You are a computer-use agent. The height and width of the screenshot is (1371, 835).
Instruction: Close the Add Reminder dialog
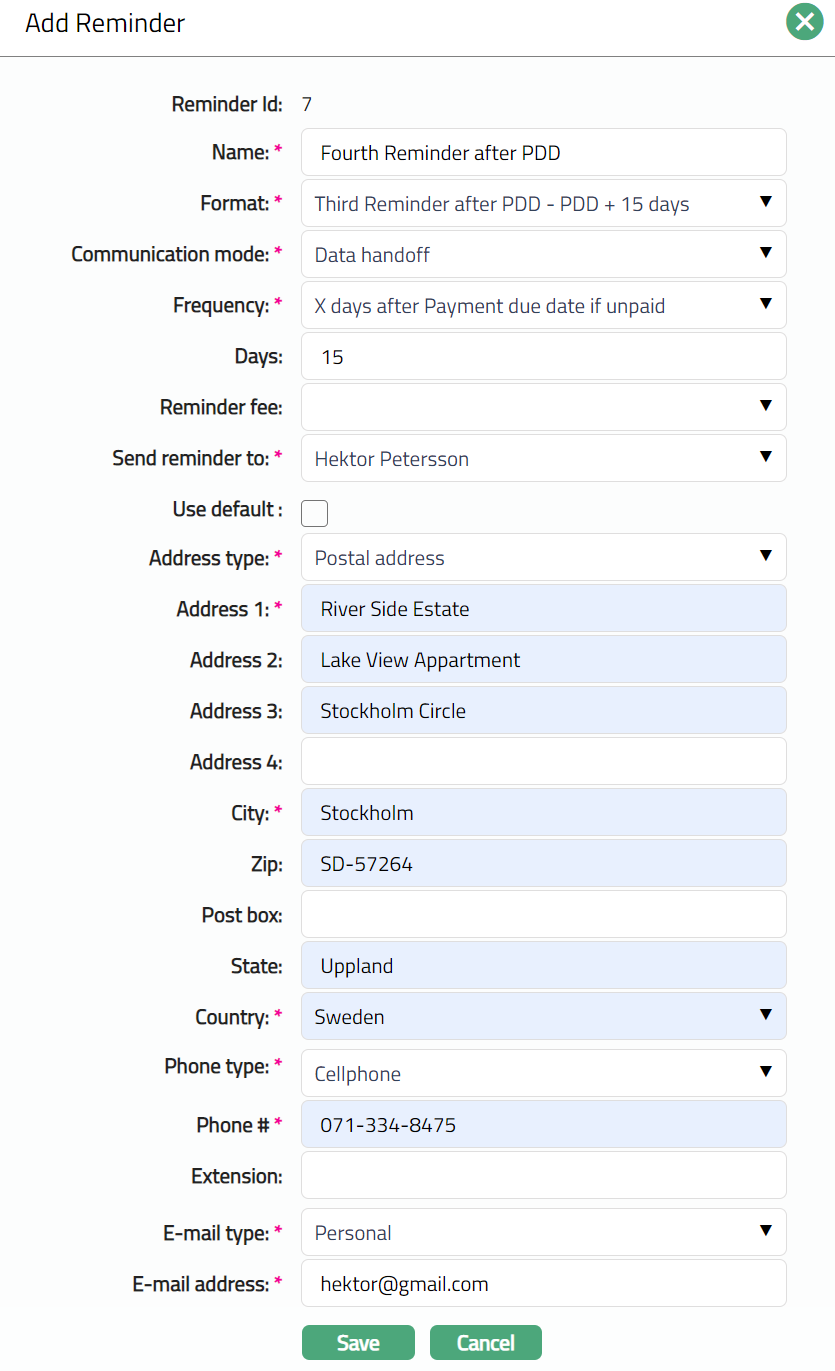(804, 22)
